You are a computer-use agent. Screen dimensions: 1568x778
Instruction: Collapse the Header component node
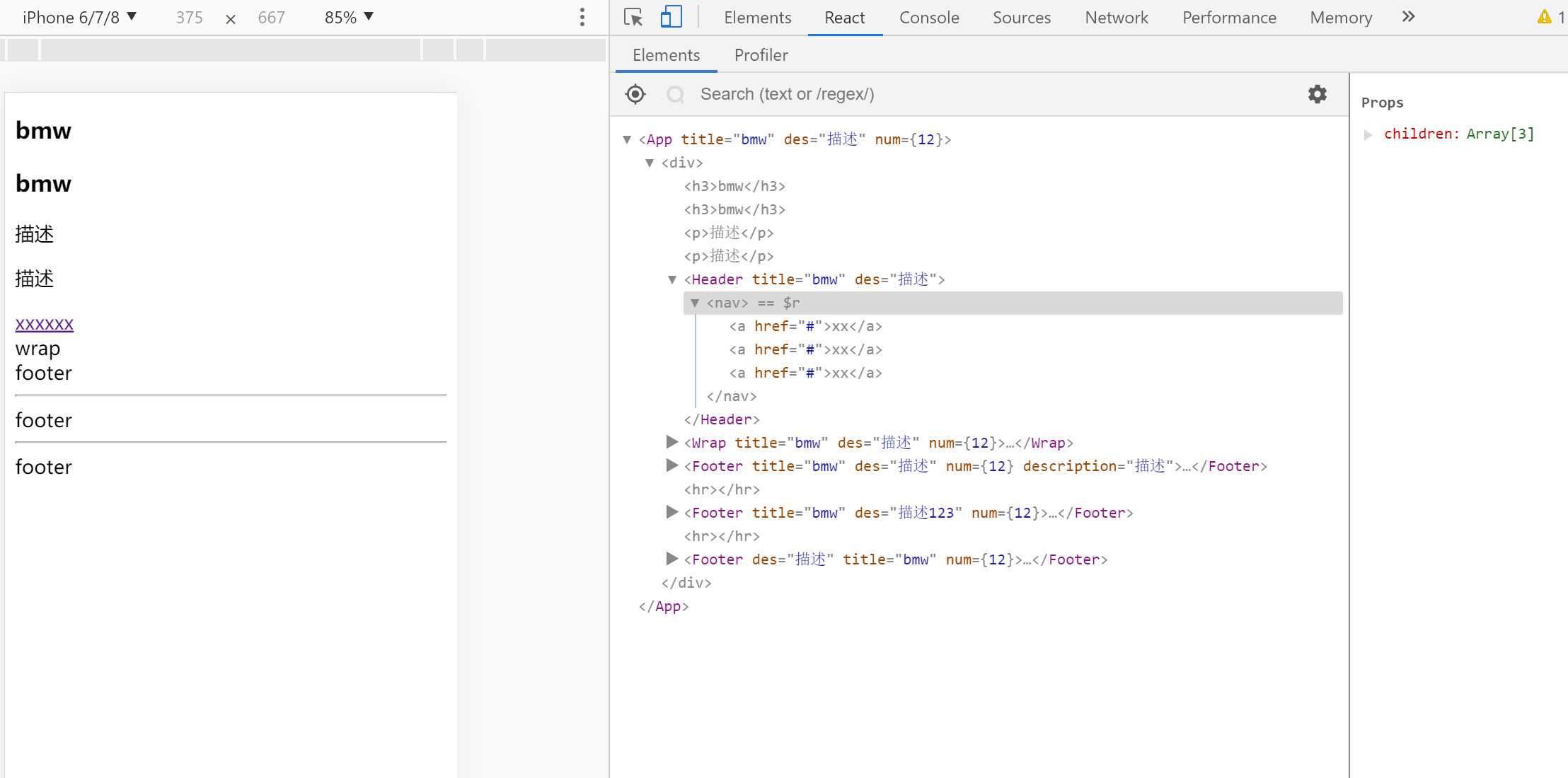672,279
